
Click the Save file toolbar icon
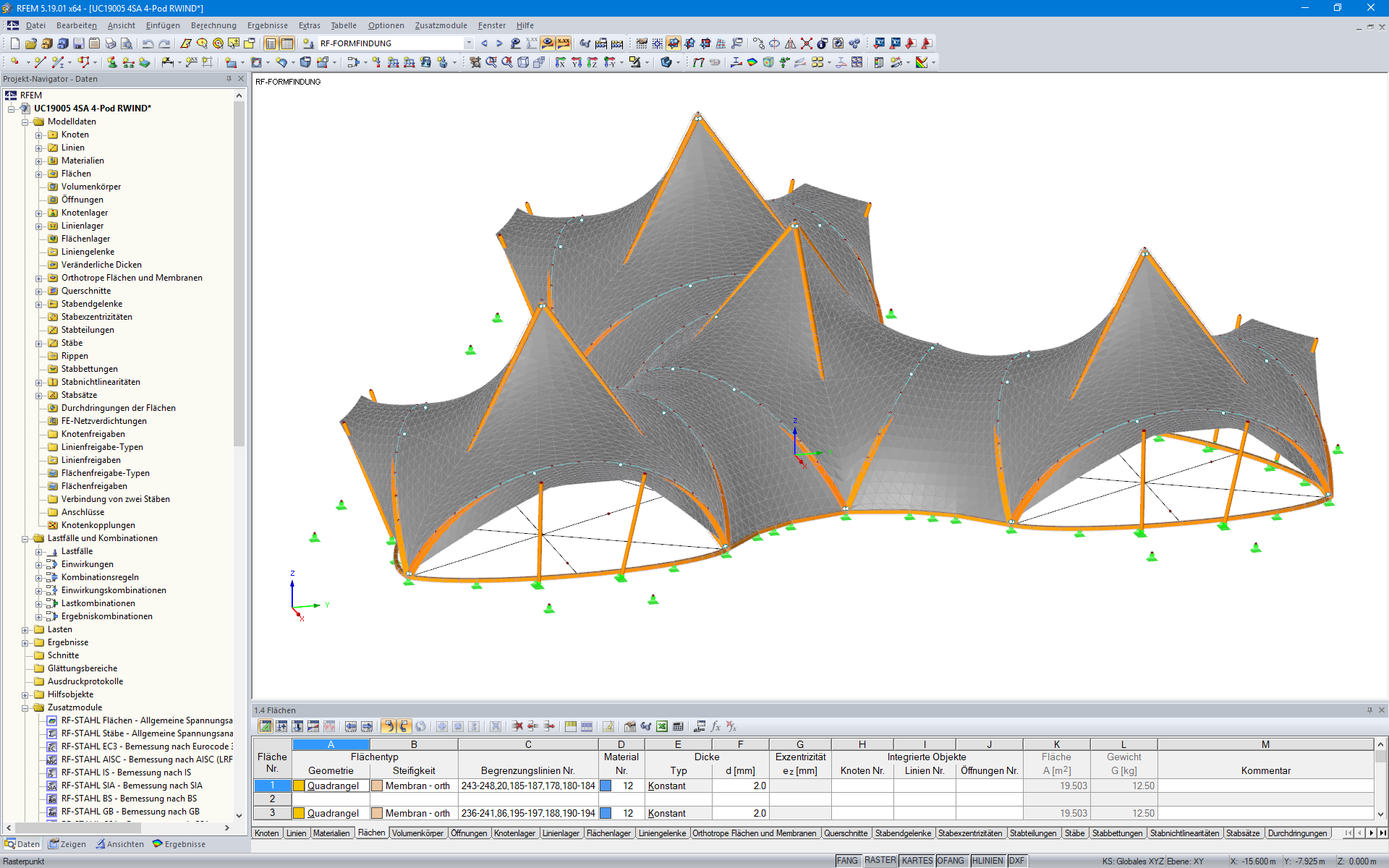78,43
